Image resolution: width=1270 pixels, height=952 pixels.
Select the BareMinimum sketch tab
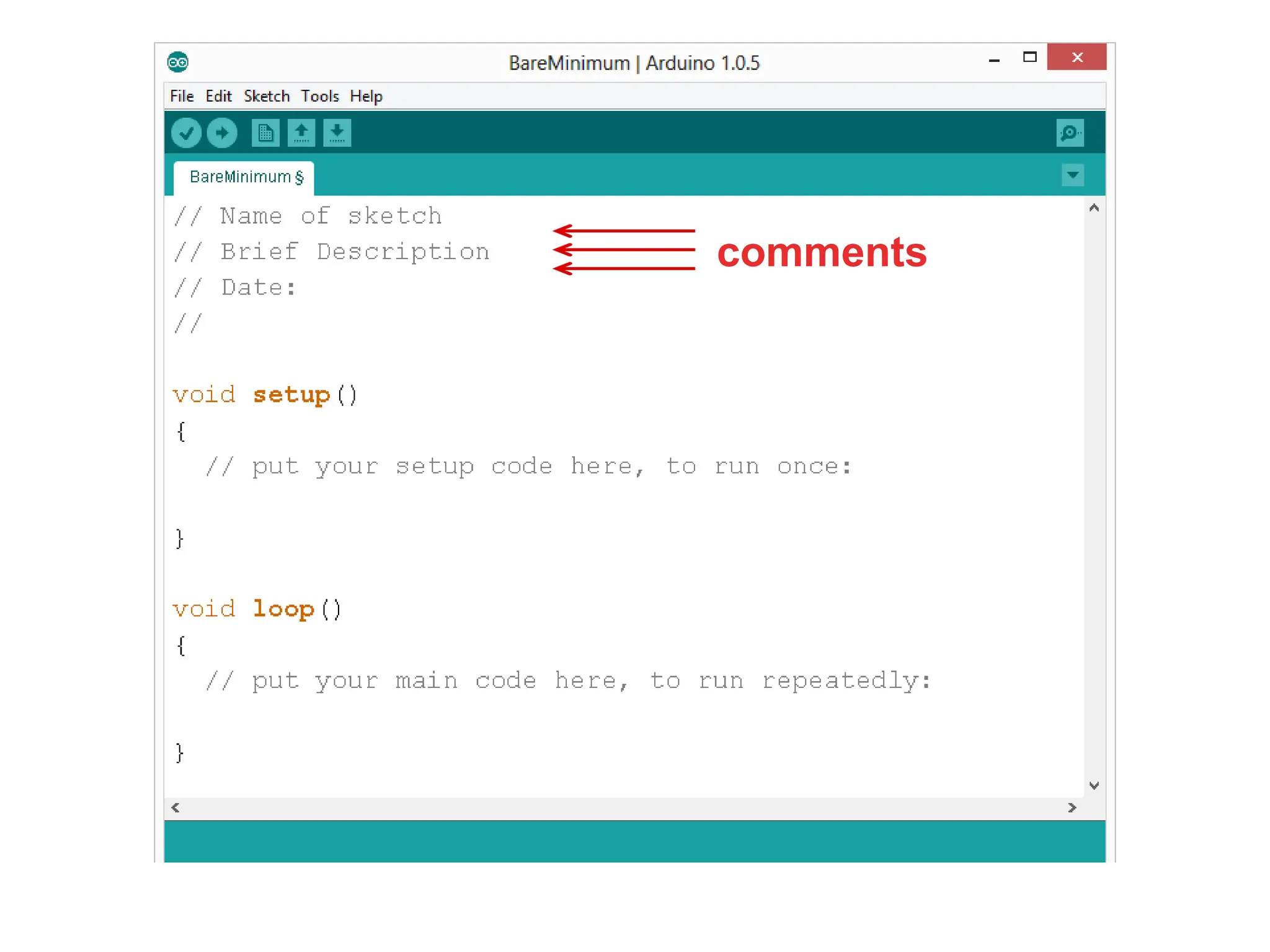click(245, 177)
